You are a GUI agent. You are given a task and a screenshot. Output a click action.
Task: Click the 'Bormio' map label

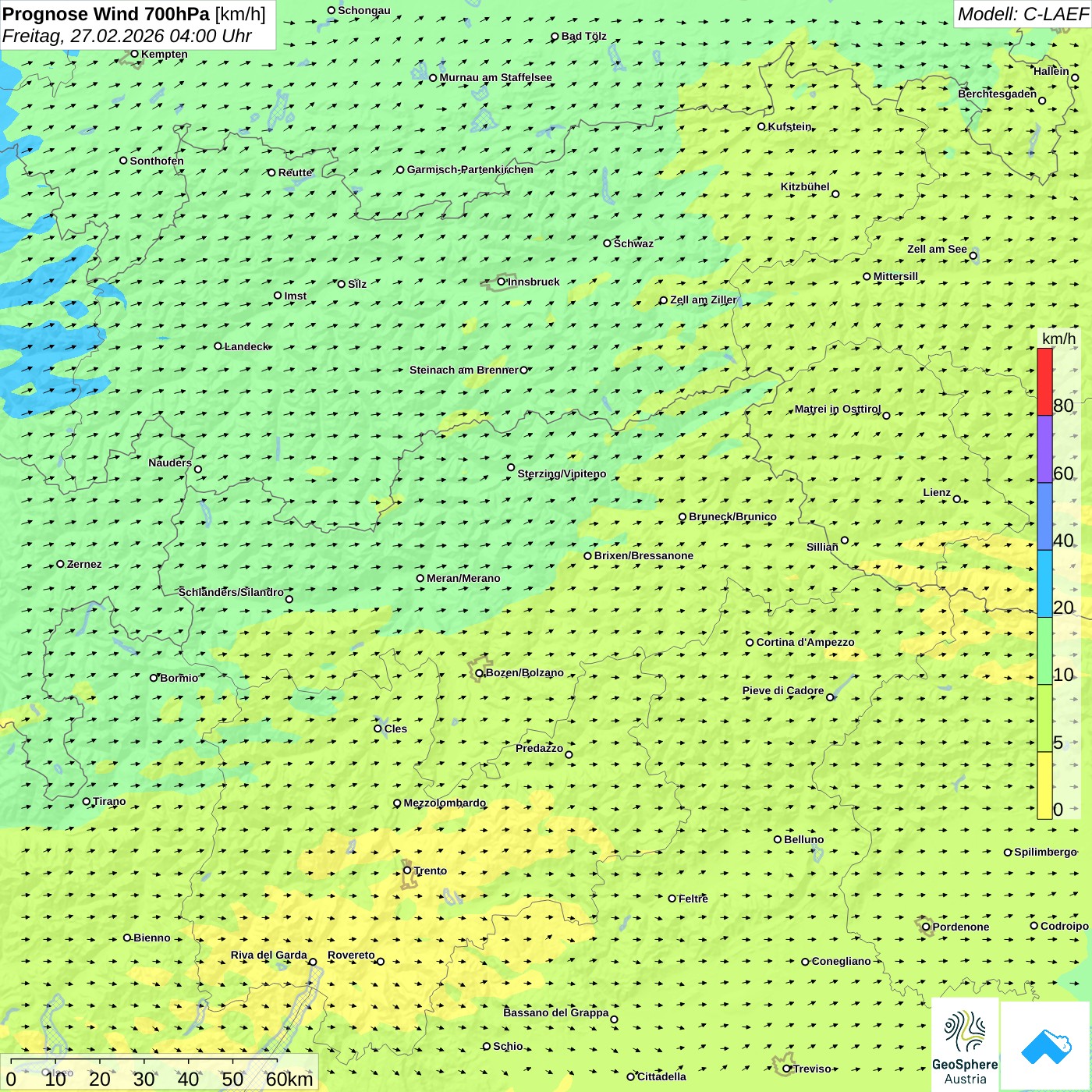point(179,678)
